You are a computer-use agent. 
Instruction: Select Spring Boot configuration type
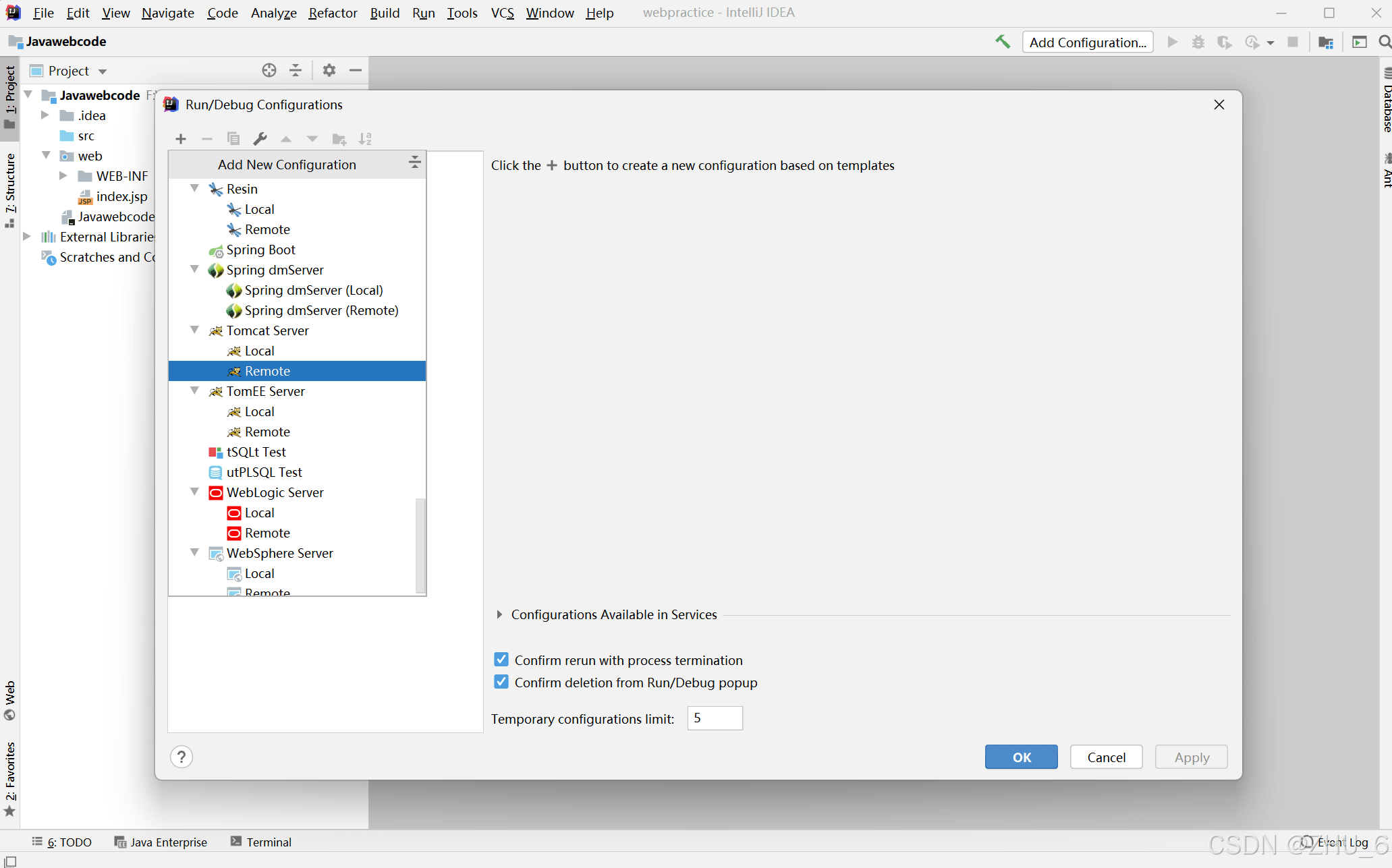point(297,250)
